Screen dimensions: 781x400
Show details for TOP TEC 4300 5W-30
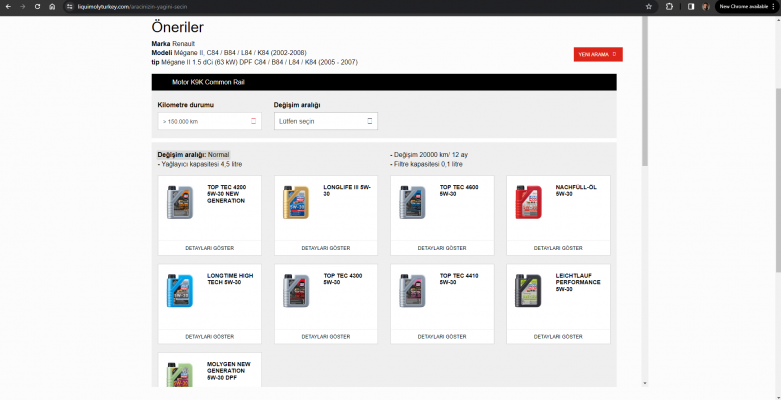(326, 337)
